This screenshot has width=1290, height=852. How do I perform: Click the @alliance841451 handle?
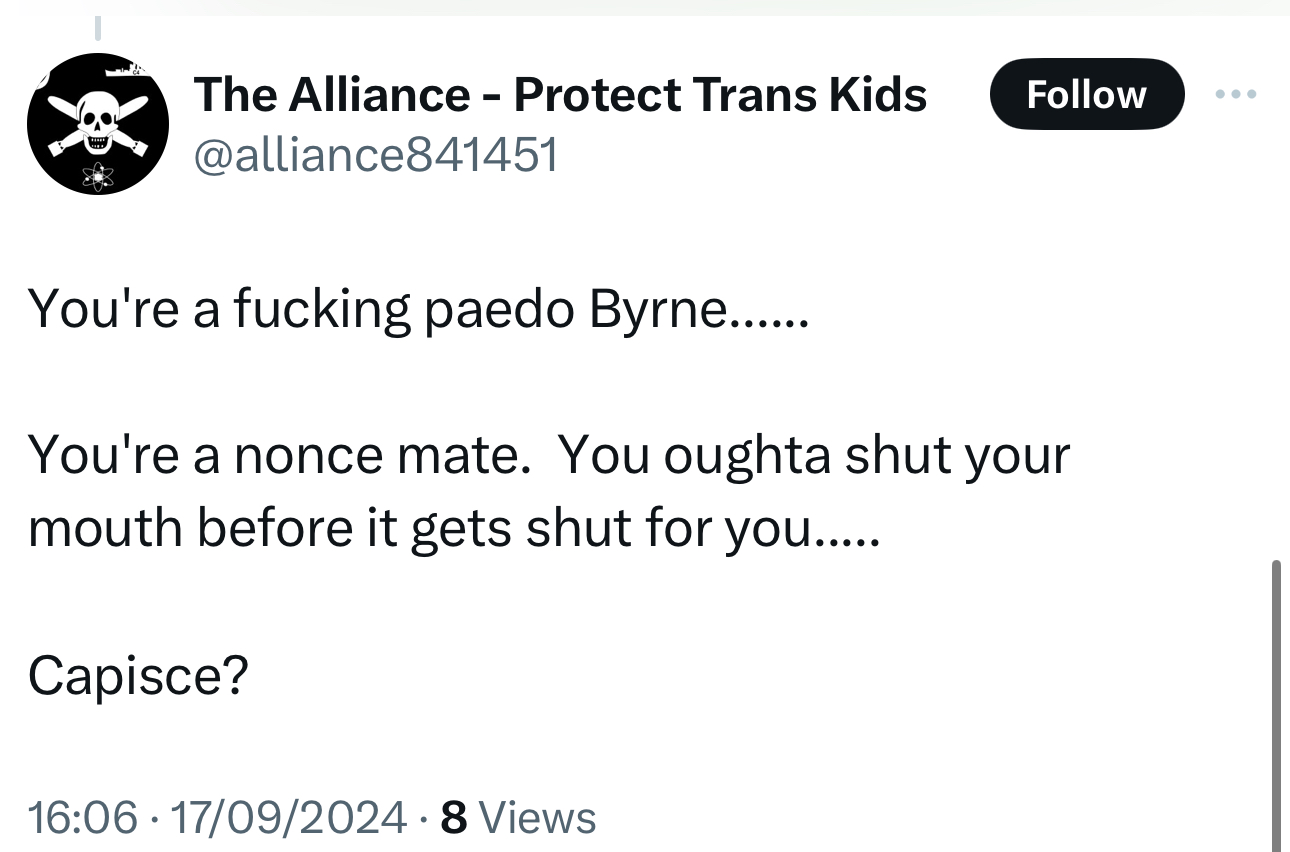point(376,155)
